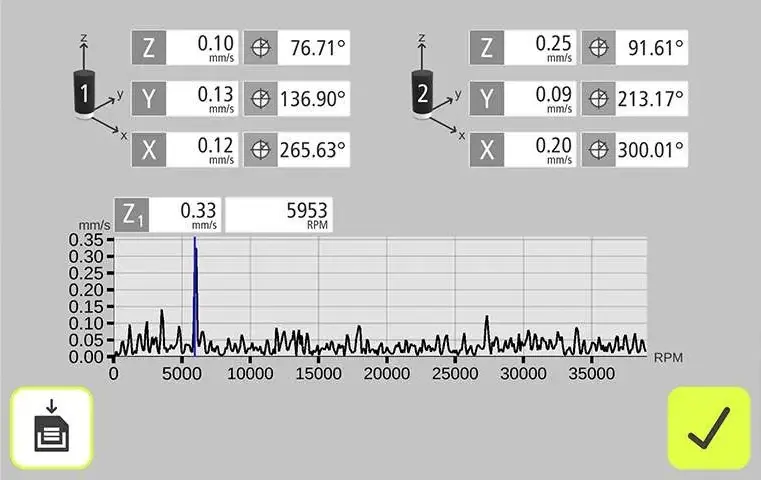Screen dimensions: 761x480
Task: Click the RPM axis unit label
Action: [668, 358]
